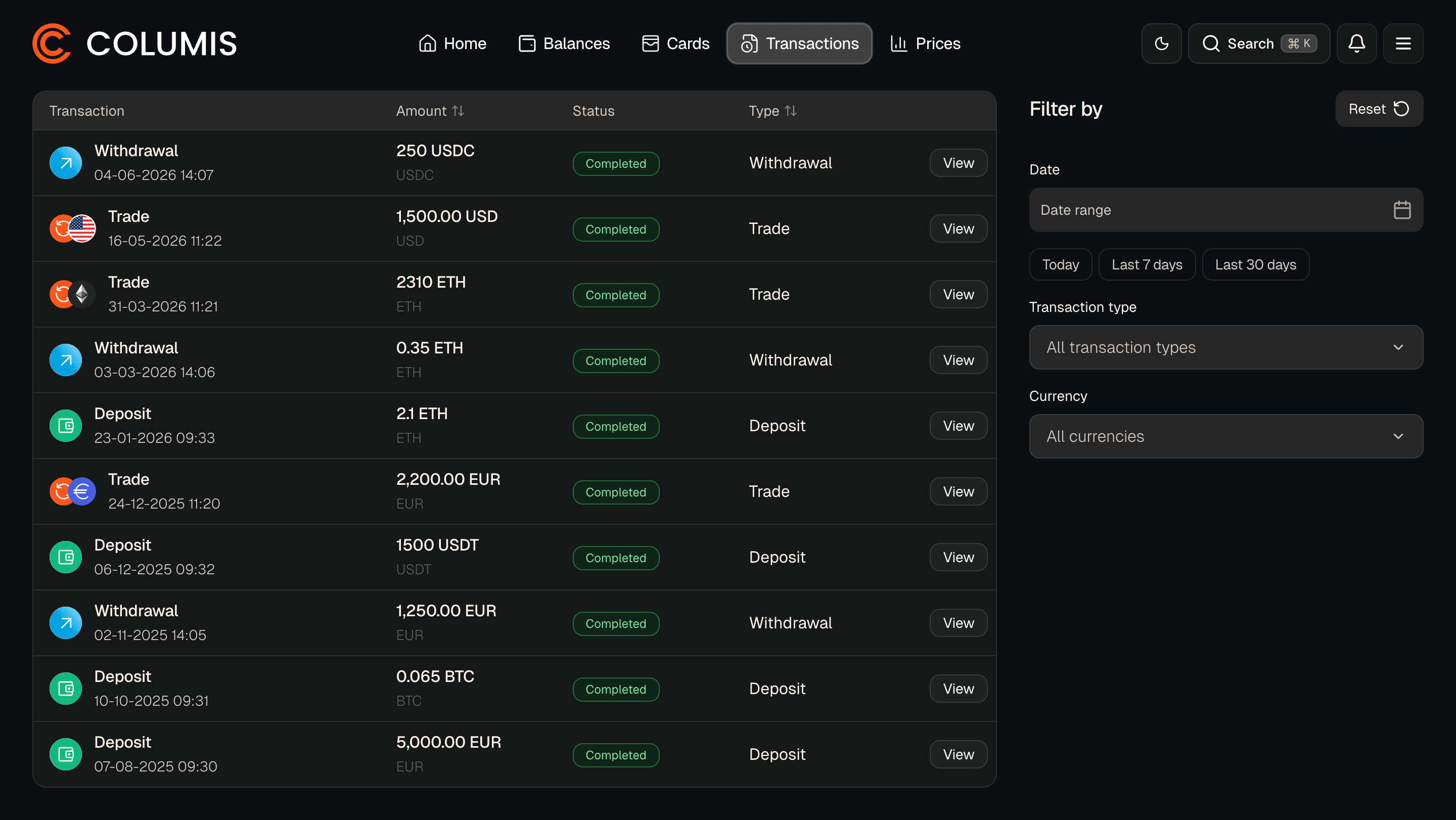
Task: Click the date 16-05-2026 11:22
Action: tap(164, 241)
